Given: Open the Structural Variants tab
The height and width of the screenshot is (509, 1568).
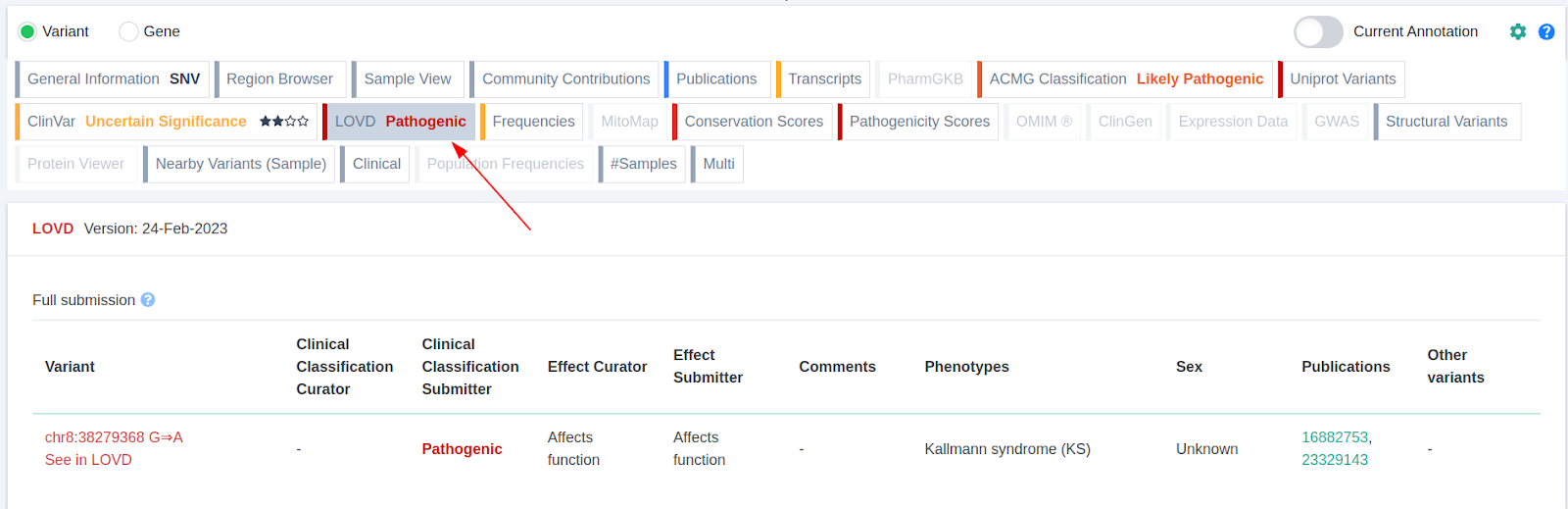Looking at the screenshot, I should pyautogui.click(x=1445, y=122).
